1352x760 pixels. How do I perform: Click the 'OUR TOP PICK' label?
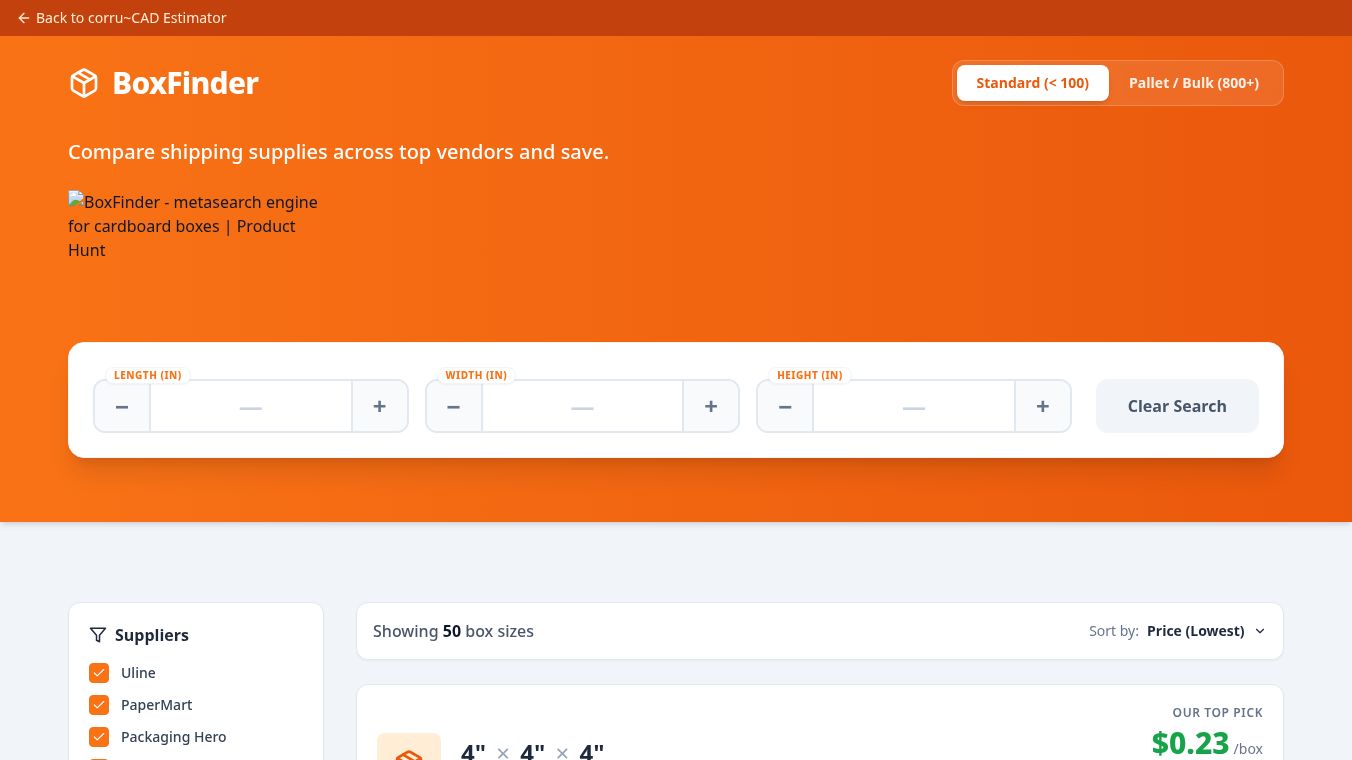click(1218, 713)
